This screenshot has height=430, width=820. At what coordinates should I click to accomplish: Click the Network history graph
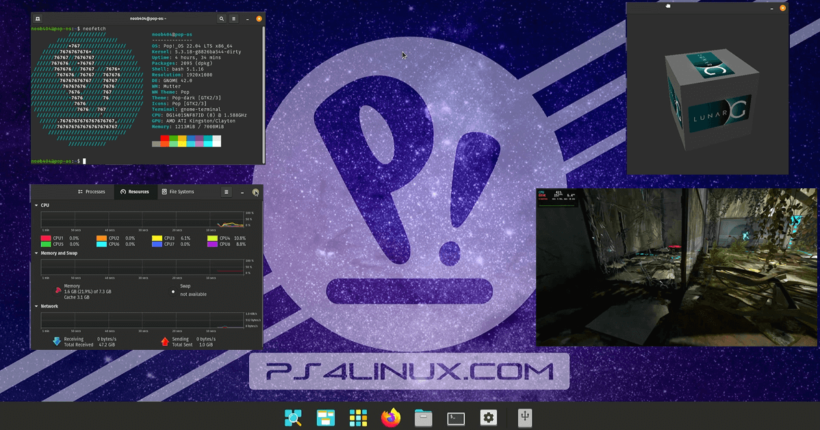(x=142, y=320)
